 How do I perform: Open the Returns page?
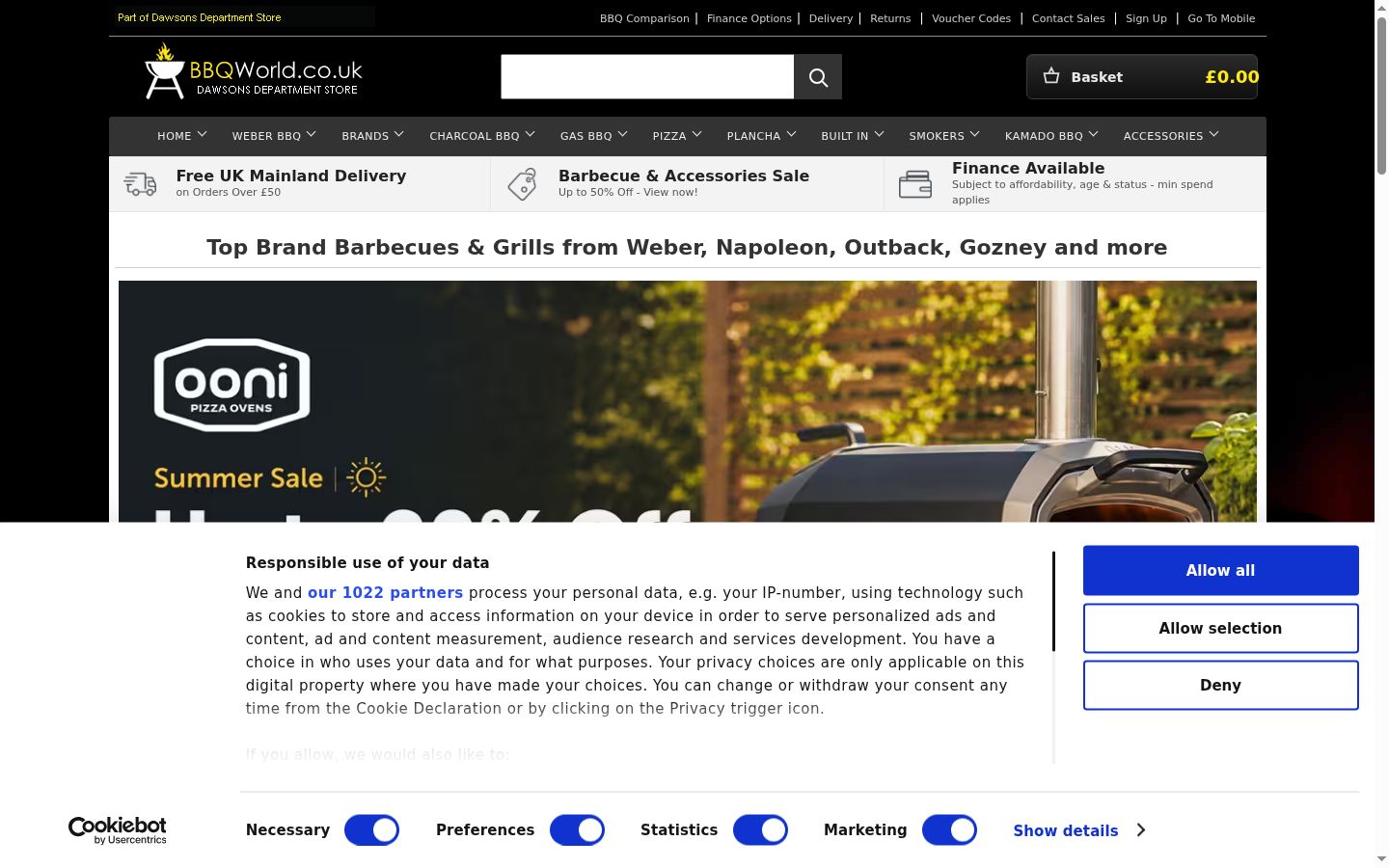(890, 18)
